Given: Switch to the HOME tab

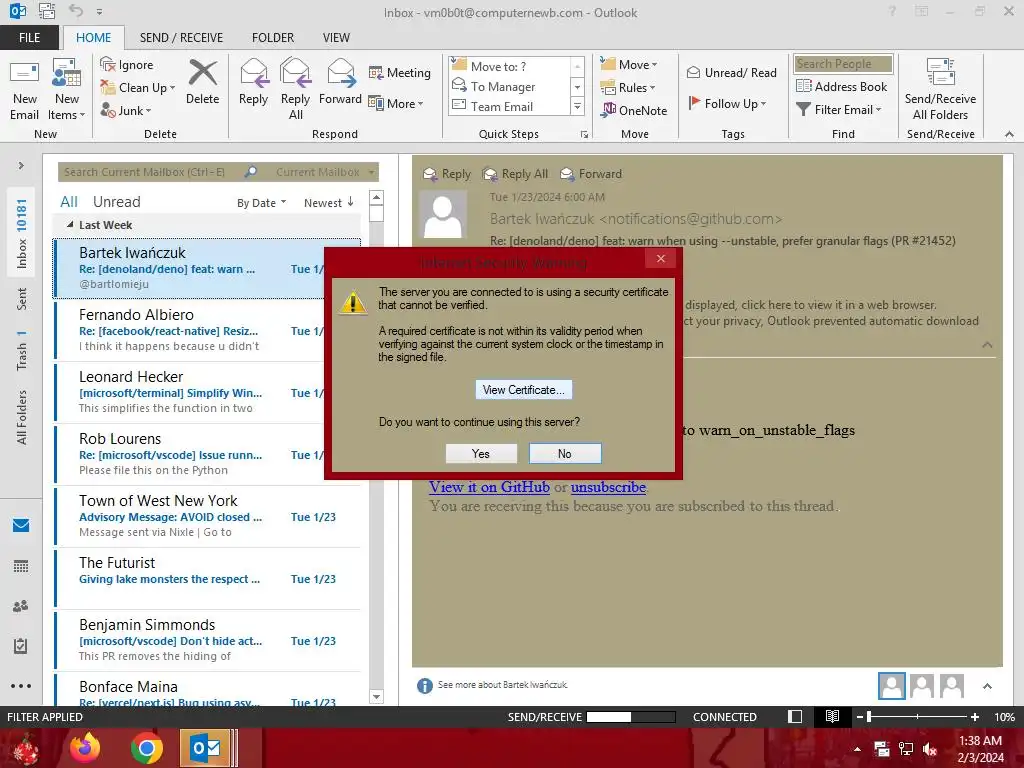Looking at the screenshot, I should 93,37.
